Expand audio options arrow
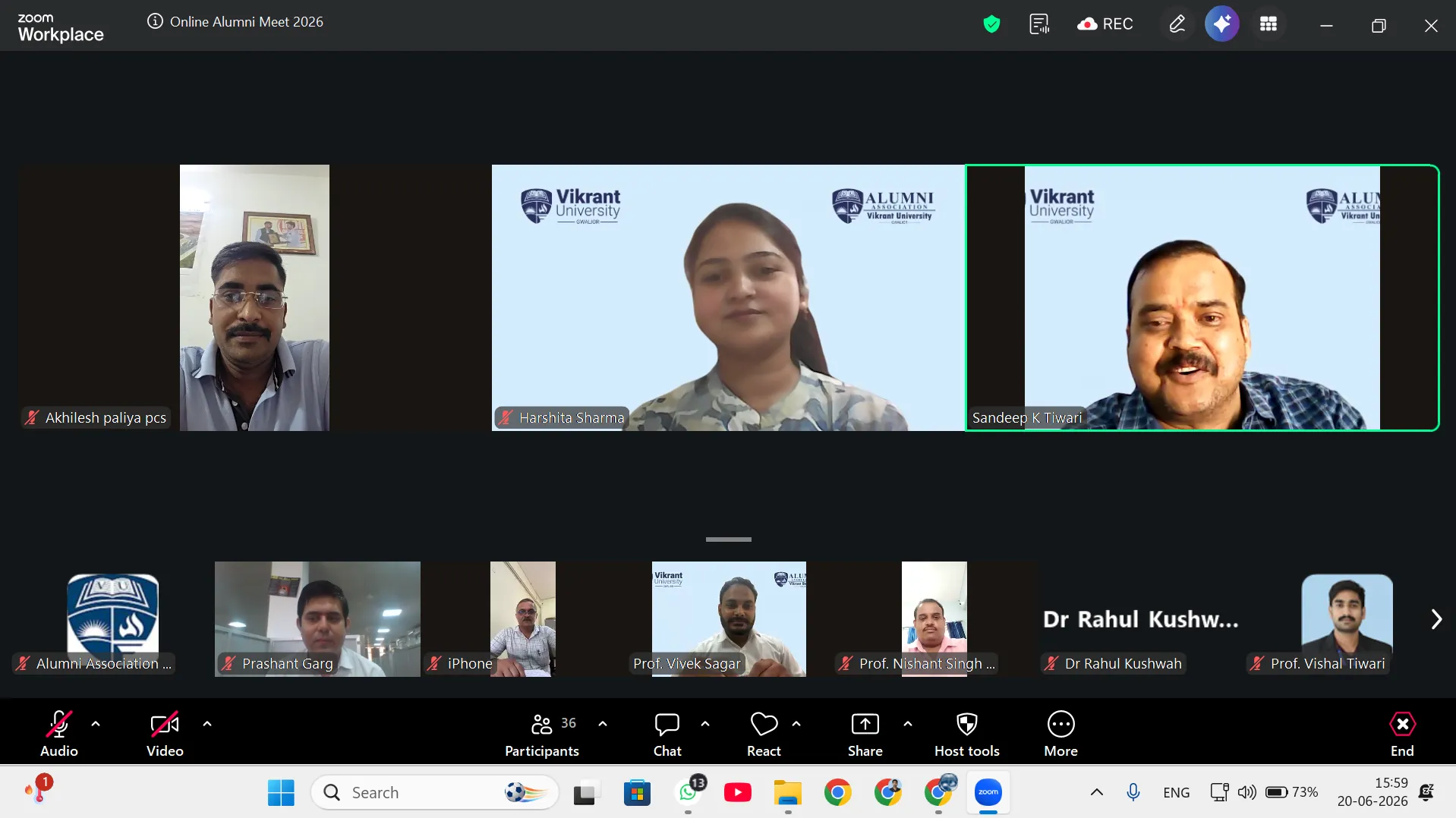 tap(96, 724)
